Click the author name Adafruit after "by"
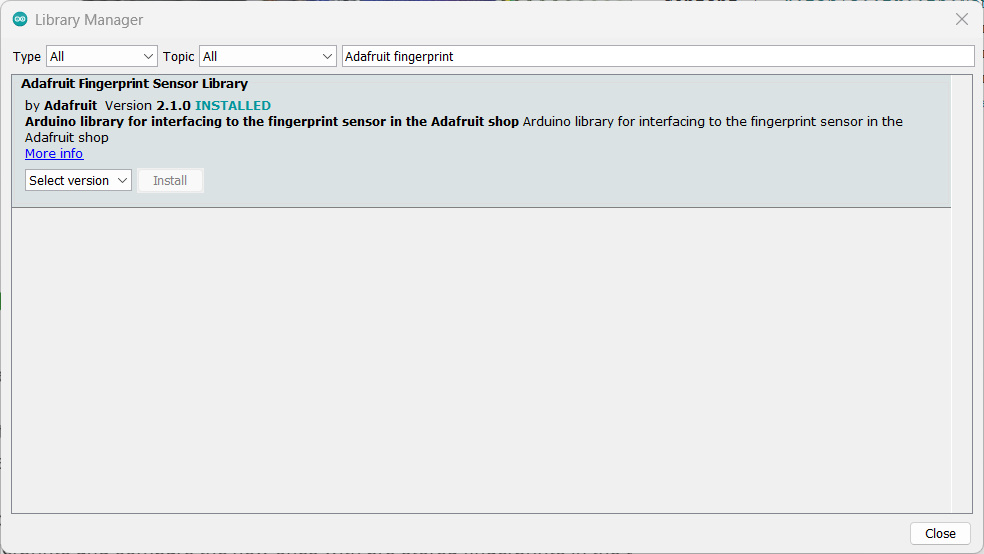This screenshot has width=984, height=554. tap(70, 105)
